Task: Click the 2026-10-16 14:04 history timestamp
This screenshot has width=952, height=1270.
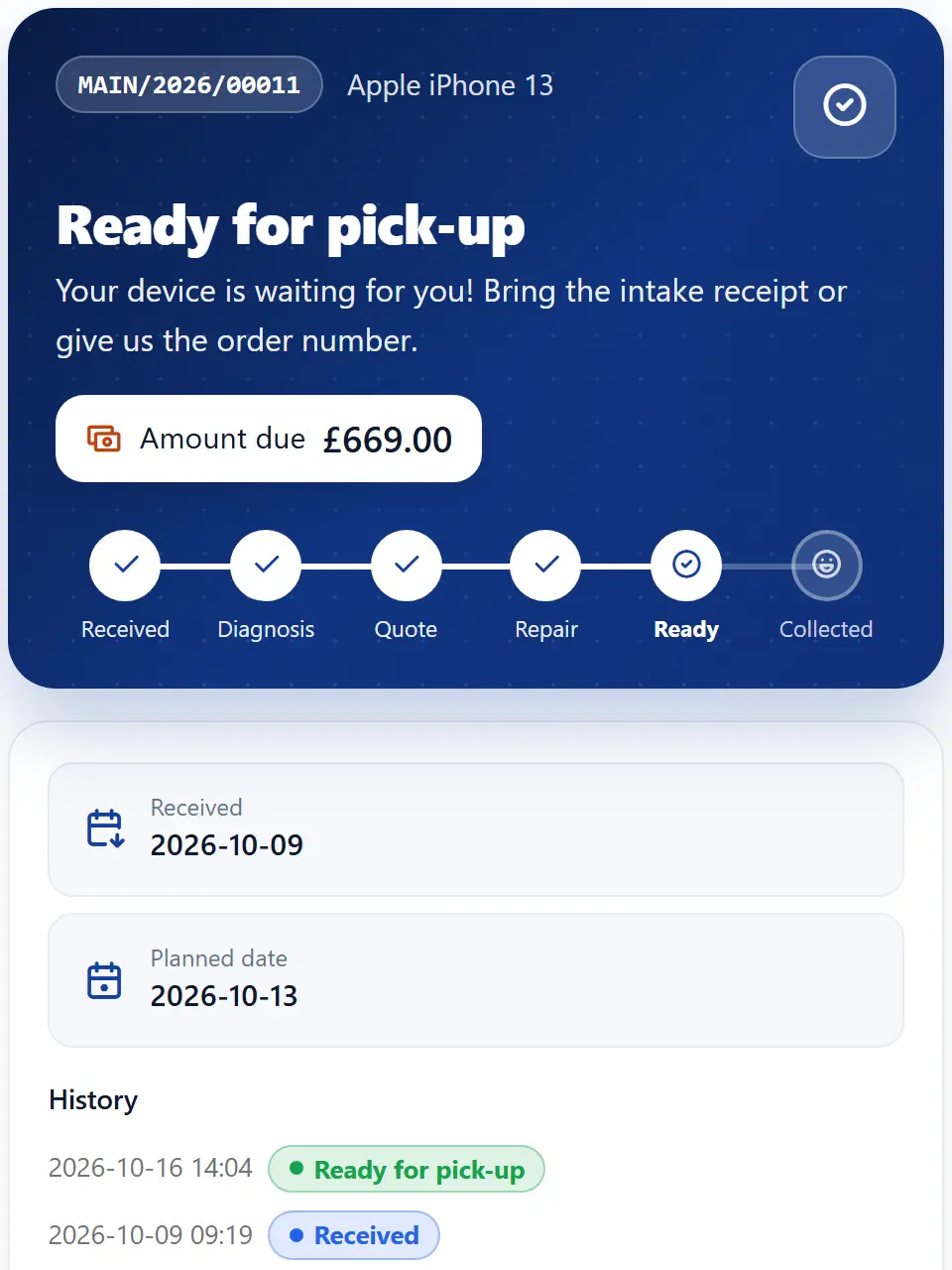Action: (151, 1168)
